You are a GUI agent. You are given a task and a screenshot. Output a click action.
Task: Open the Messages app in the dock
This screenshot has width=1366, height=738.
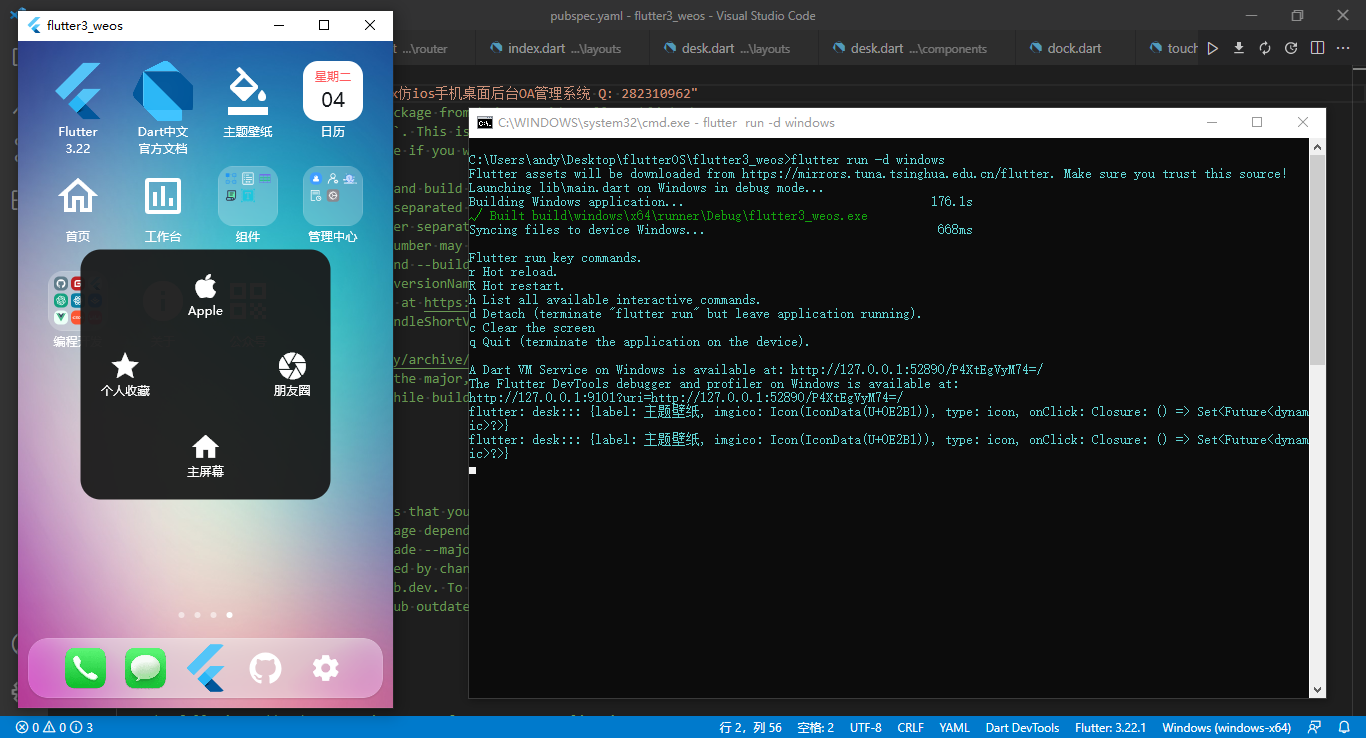tap(145, 668)
